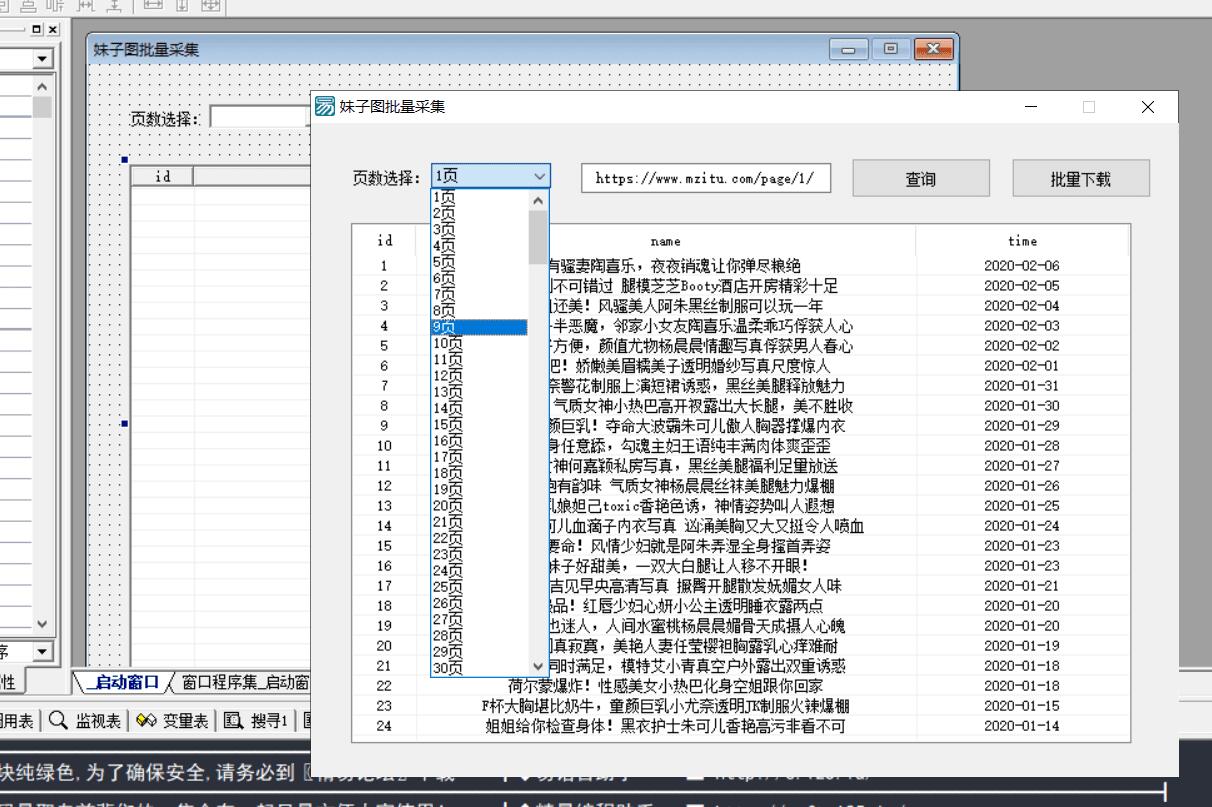Select the row dated 2020-01-31

741,386
